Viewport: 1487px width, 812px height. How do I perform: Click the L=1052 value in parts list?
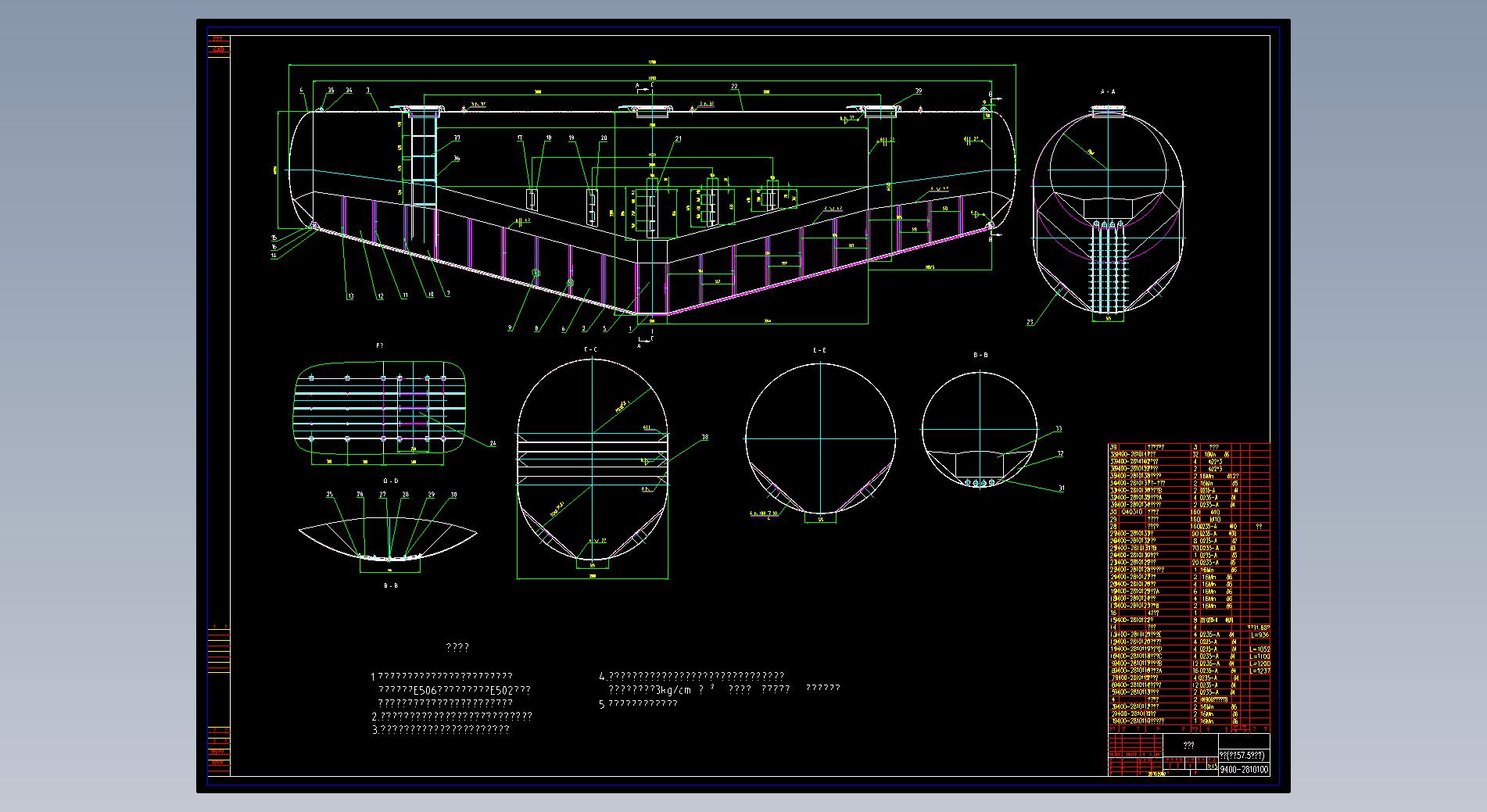click(1259, 649)
